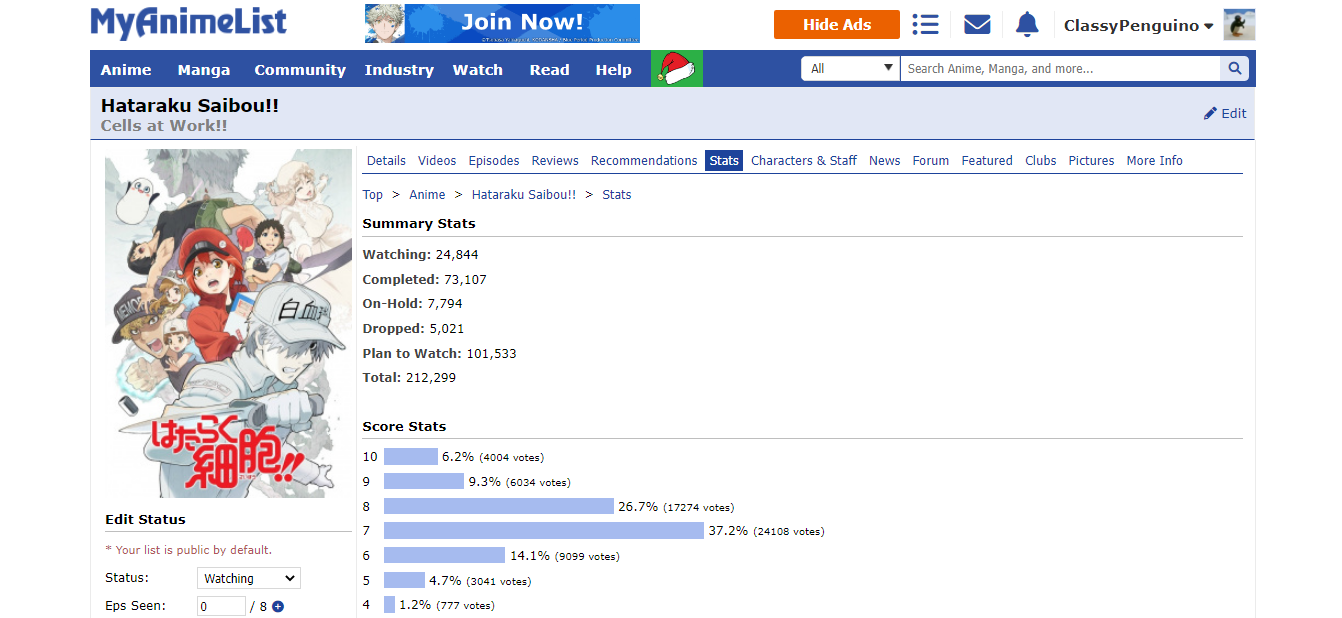Switch to the News tab
The image size is (1342, 618).
885,160
